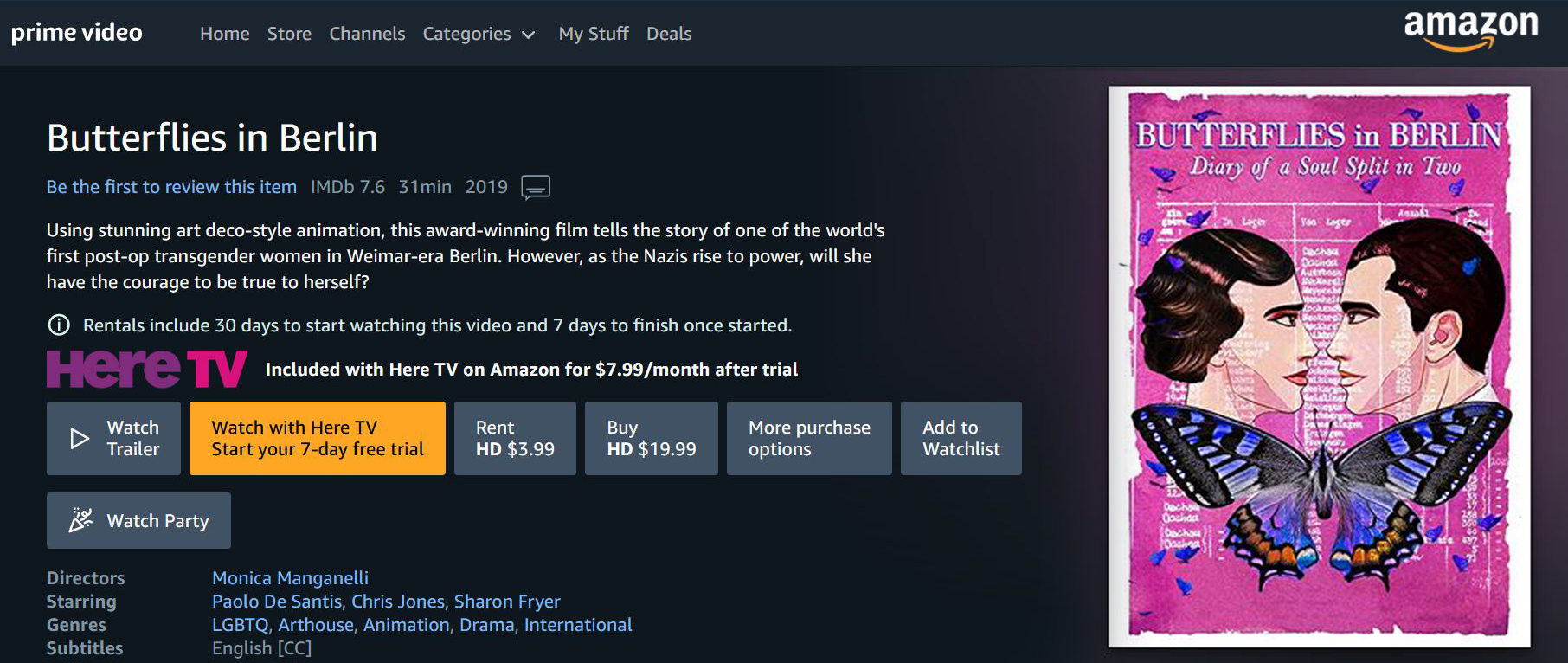The height and width of the screenshot is (663, 1568).
Task: Open More purchase options
Action: [x=809, y=438]
